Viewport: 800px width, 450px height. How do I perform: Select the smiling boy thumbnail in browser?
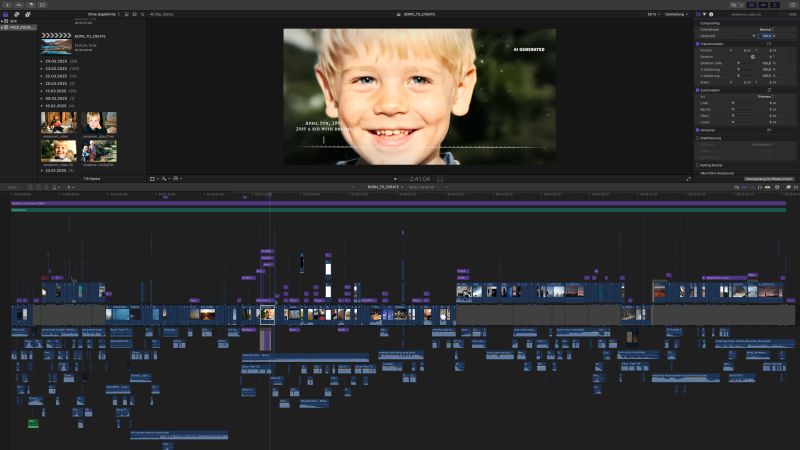(59, 151)
